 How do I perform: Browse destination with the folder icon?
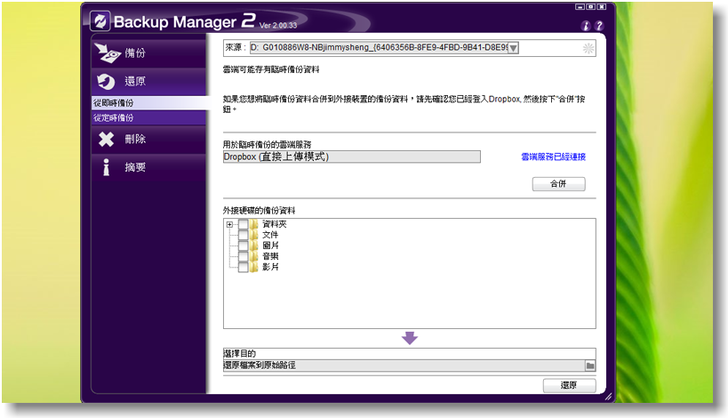point(590,366)
